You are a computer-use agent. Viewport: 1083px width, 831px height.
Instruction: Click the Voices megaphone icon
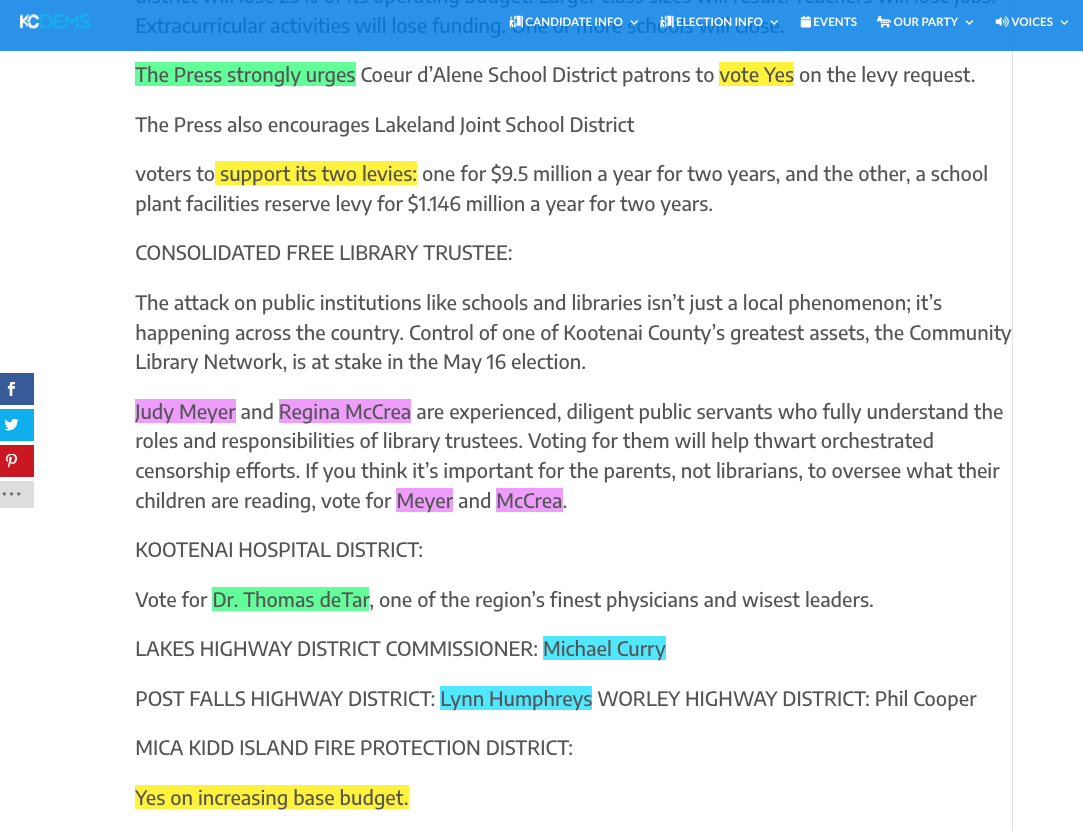[1001, 22]
